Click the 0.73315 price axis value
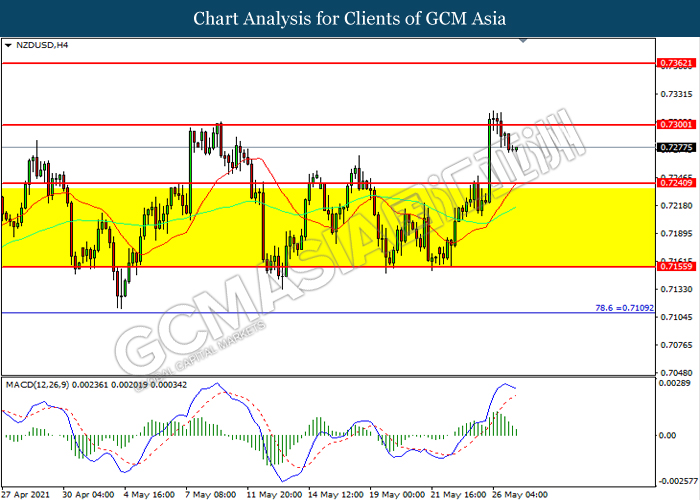The width and height of the screenshot is (700, 500). coord(676,94)
